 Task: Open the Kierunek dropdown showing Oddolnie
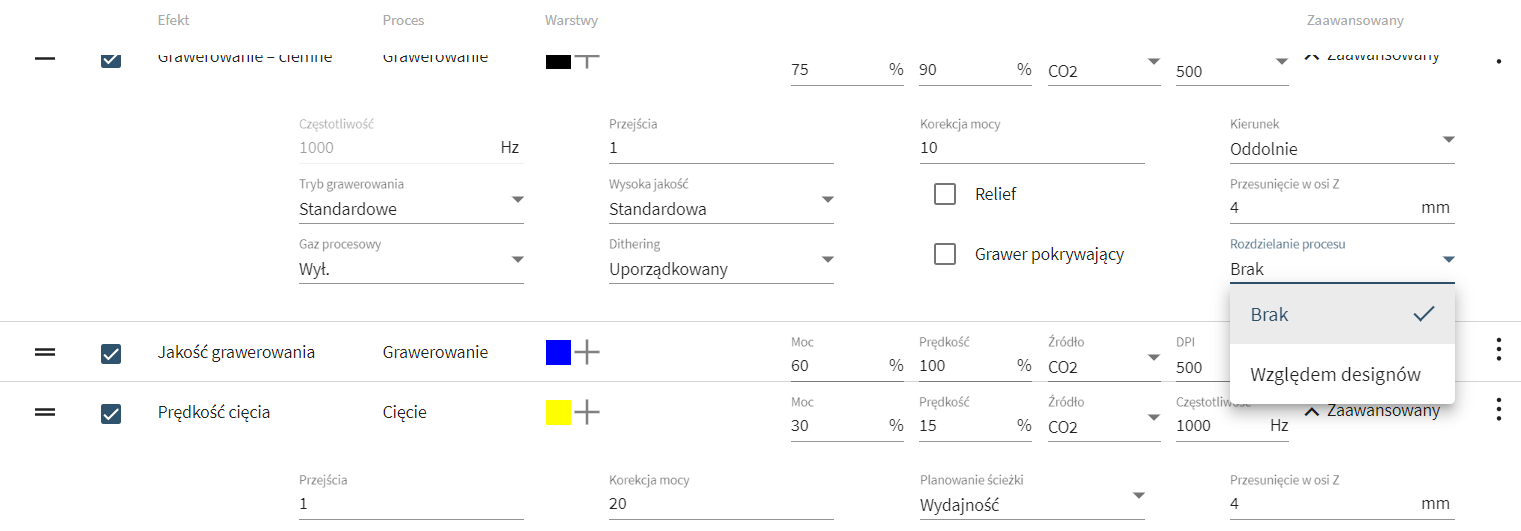click(x=1342, y=149)
